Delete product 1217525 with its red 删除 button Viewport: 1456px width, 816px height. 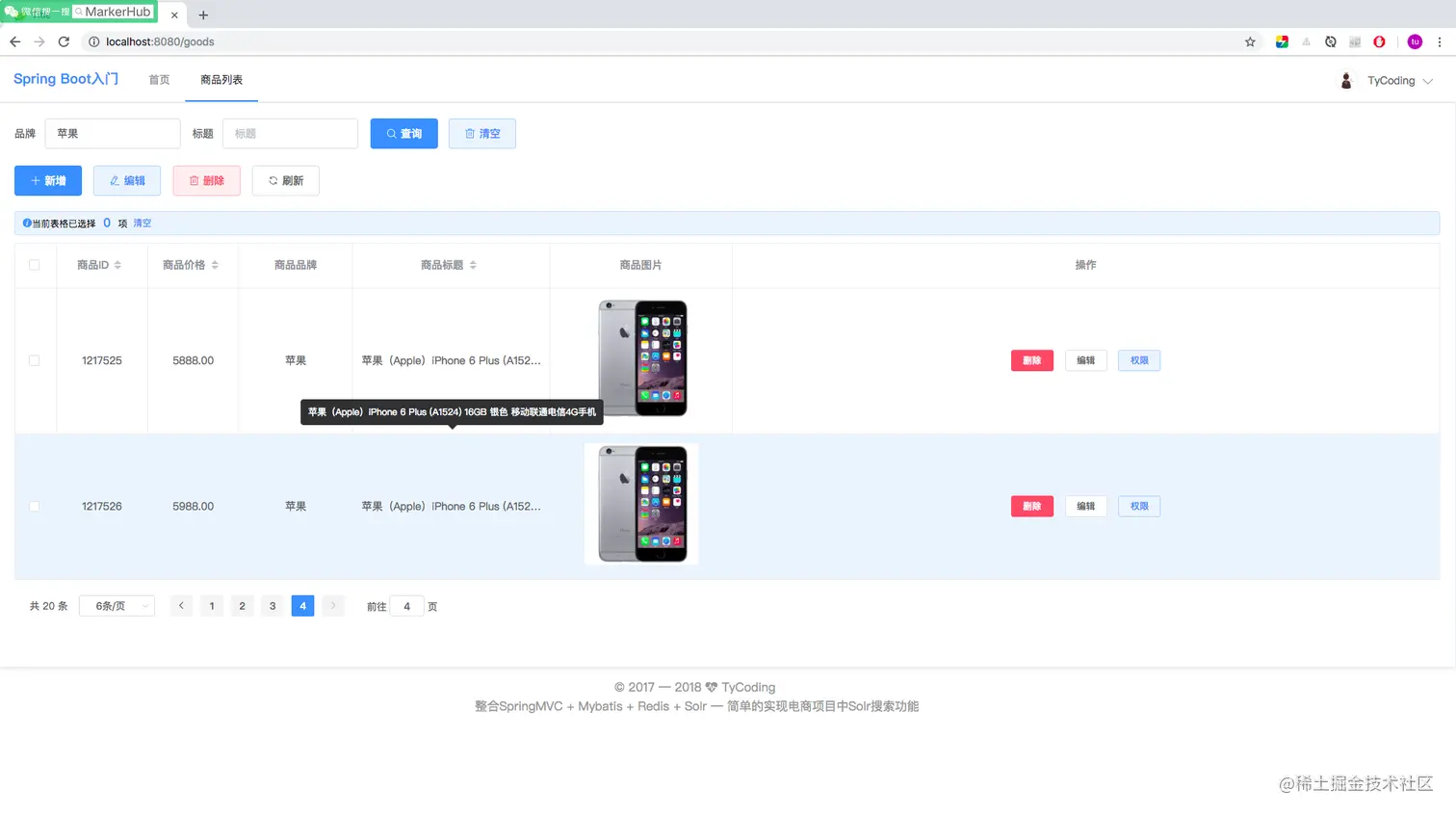point(1032,360)
